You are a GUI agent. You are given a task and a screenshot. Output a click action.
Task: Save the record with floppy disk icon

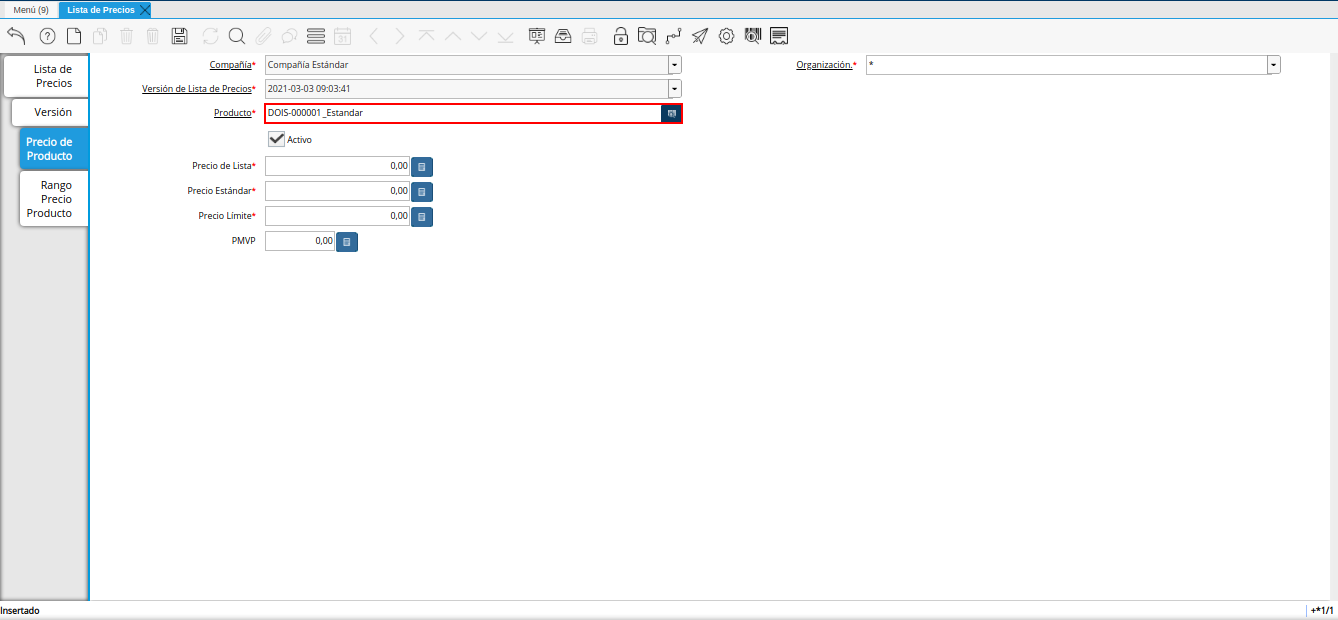pos(180,36)
